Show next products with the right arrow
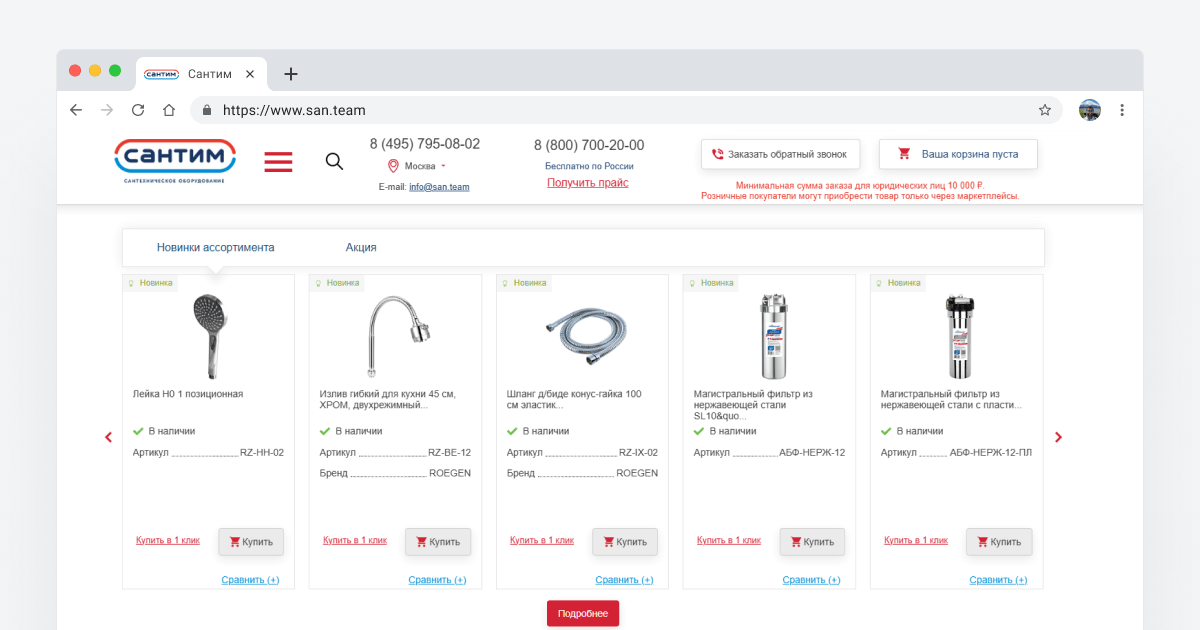The image size is (1200, 630). 1059,437
